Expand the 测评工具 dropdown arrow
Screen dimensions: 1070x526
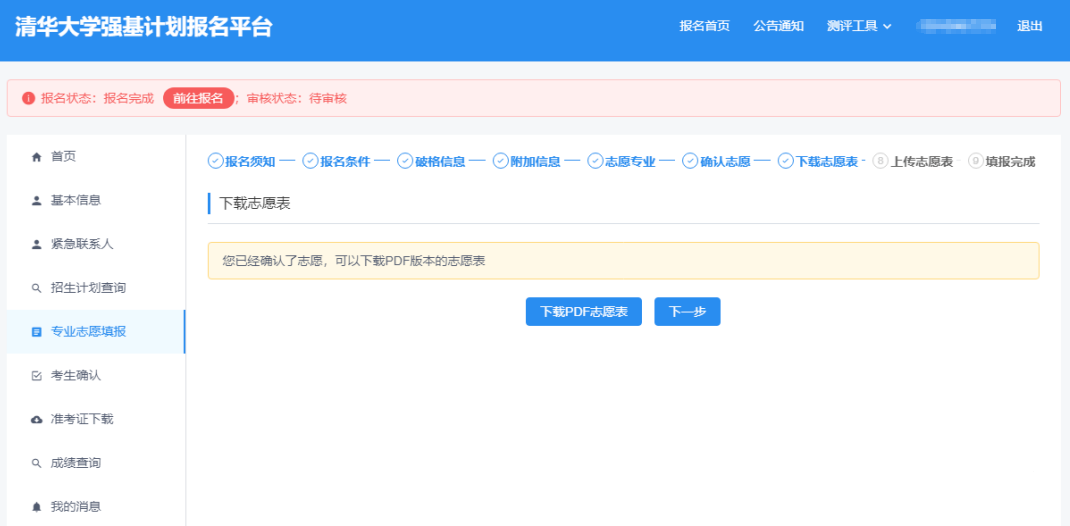click(887, 27)
